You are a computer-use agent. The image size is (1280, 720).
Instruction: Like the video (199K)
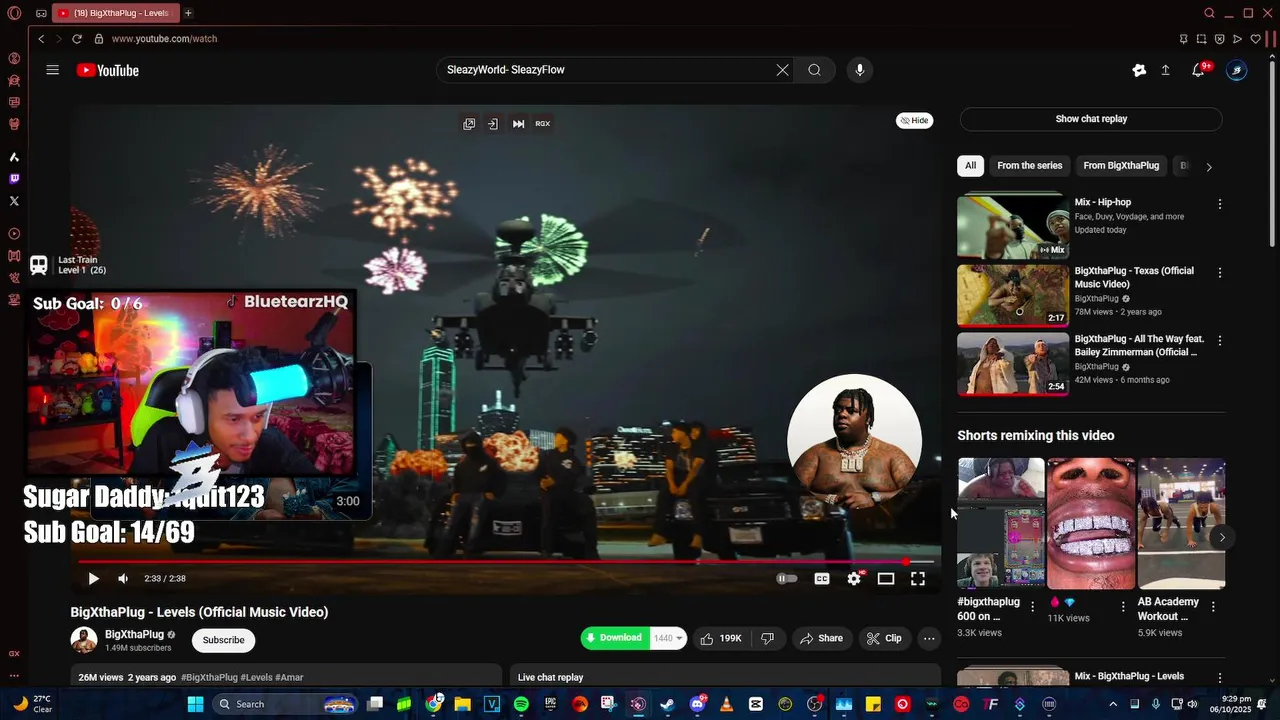click(721, 638)
